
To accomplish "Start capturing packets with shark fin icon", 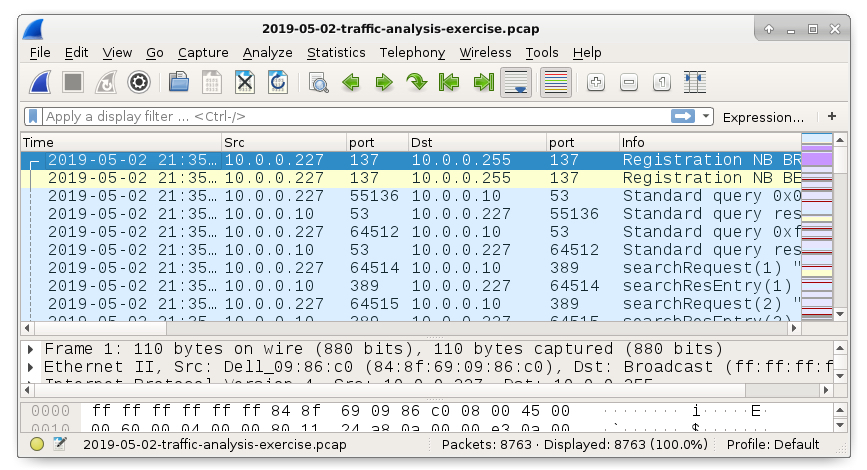I will (40, 83).
